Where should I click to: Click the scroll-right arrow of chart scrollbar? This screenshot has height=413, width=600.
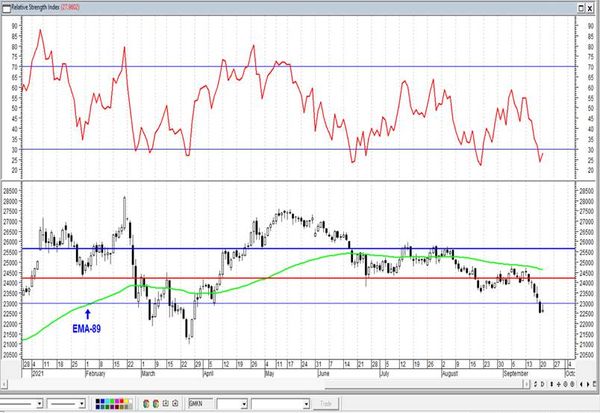coord(527,384)
